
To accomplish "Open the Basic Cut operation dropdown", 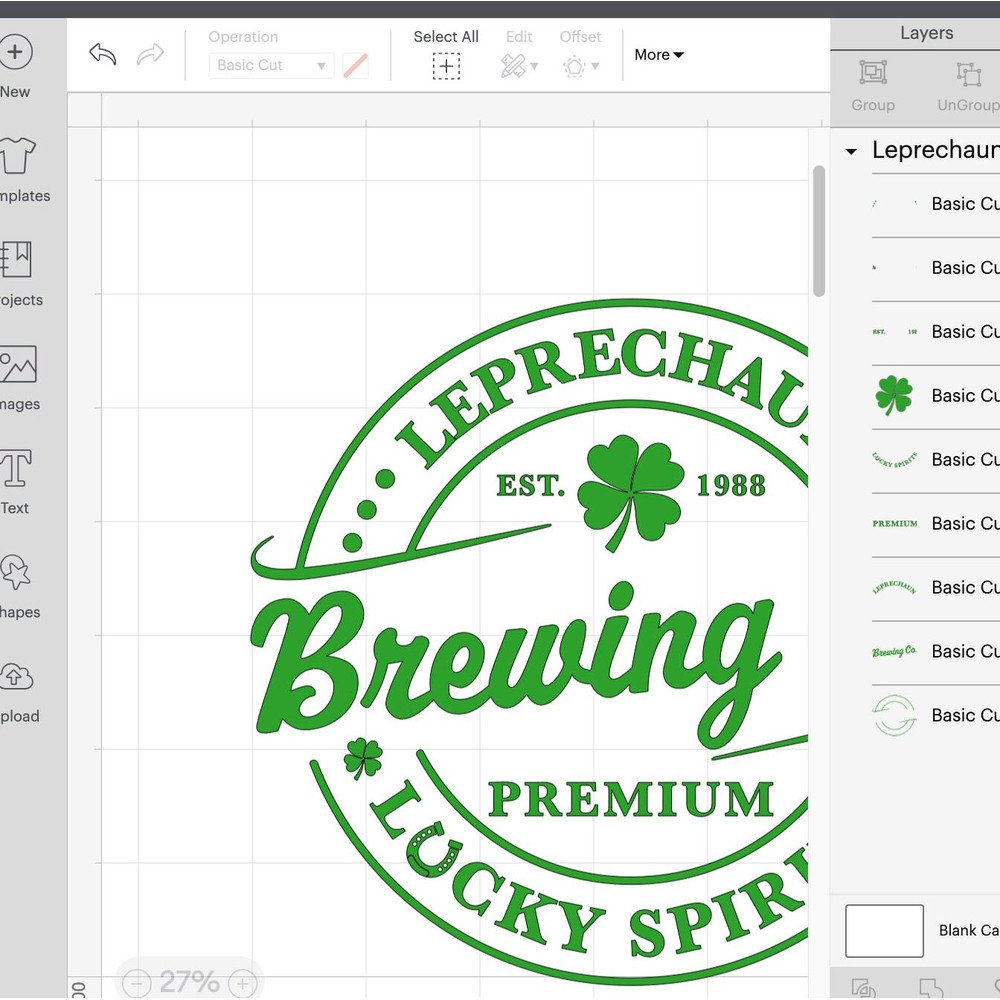I will (272, 65).
